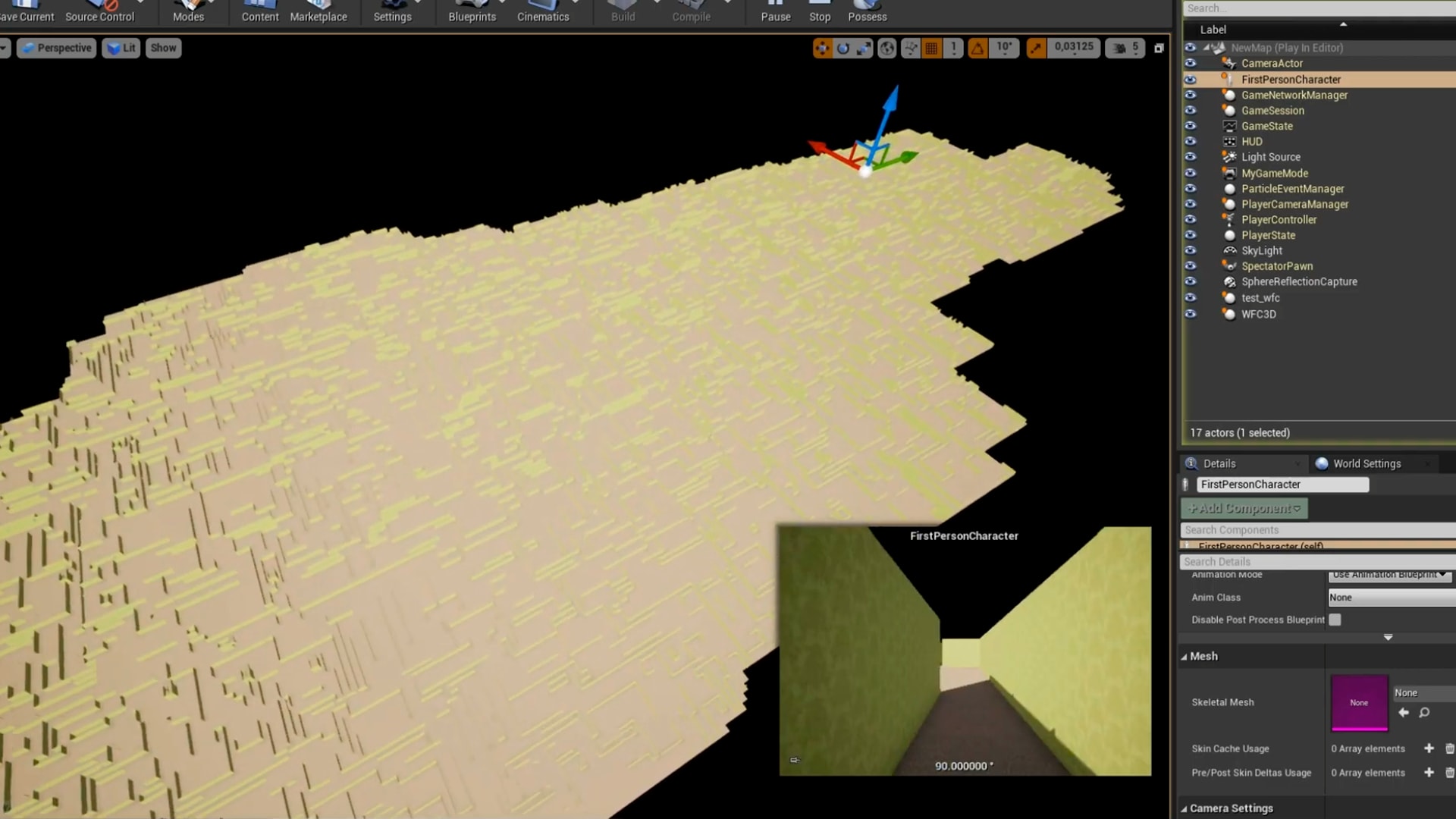The image size is (1456, 819).
Task: Open the Lit view mode menu
Action: [121, 48]
